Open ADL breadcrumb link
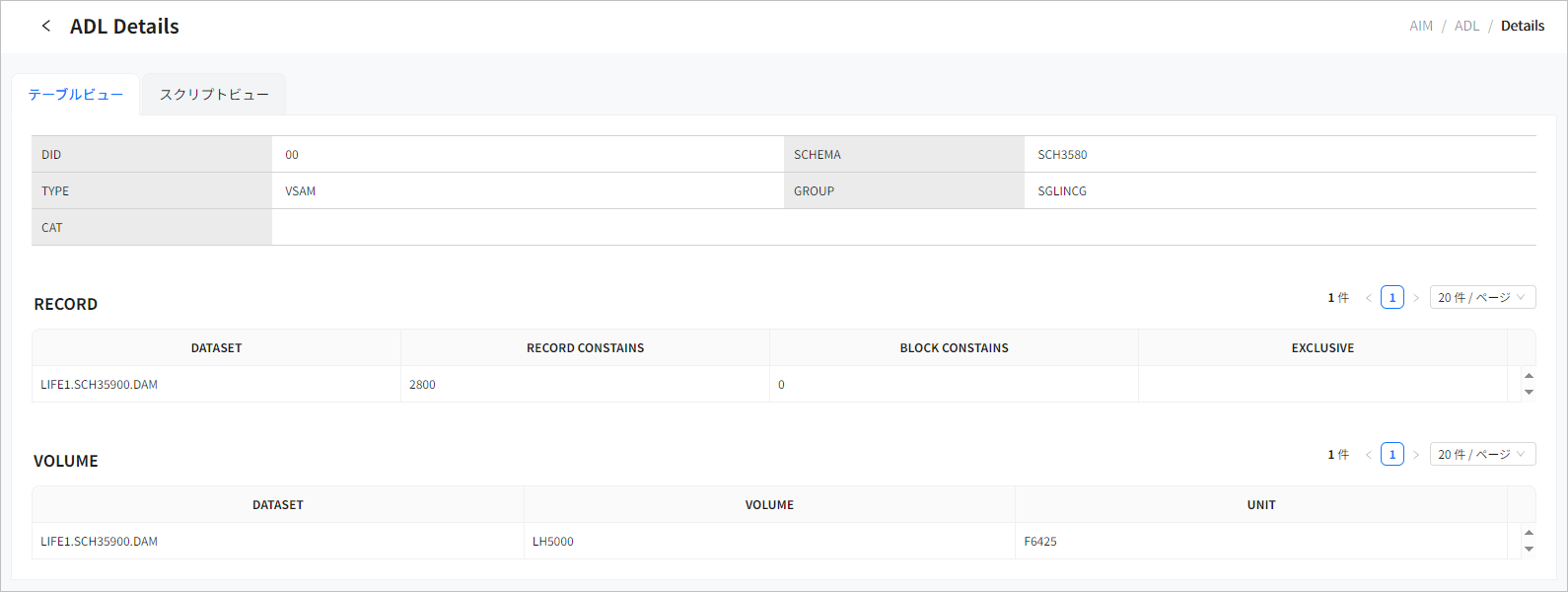This screenshot has height=592, width=1568. (x=1466, y=26)
